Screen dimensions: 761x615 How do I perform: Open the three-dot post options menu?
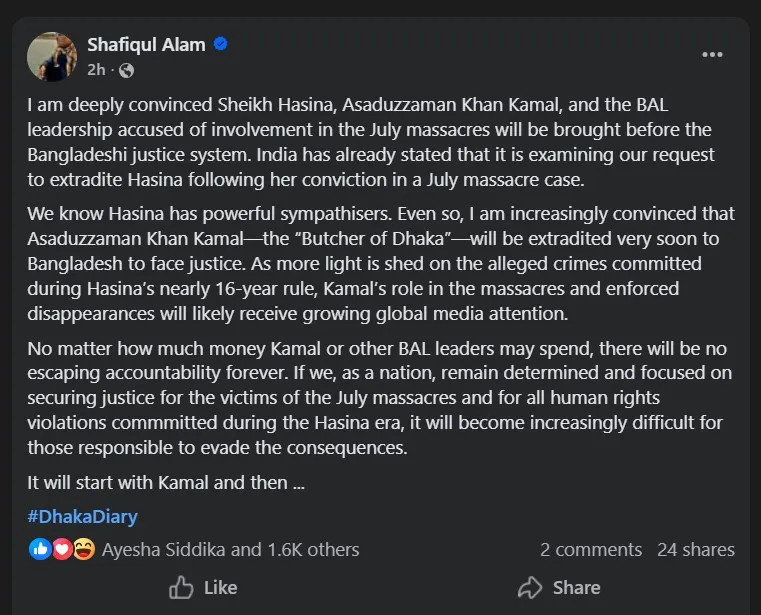click(x=712, y=55)
